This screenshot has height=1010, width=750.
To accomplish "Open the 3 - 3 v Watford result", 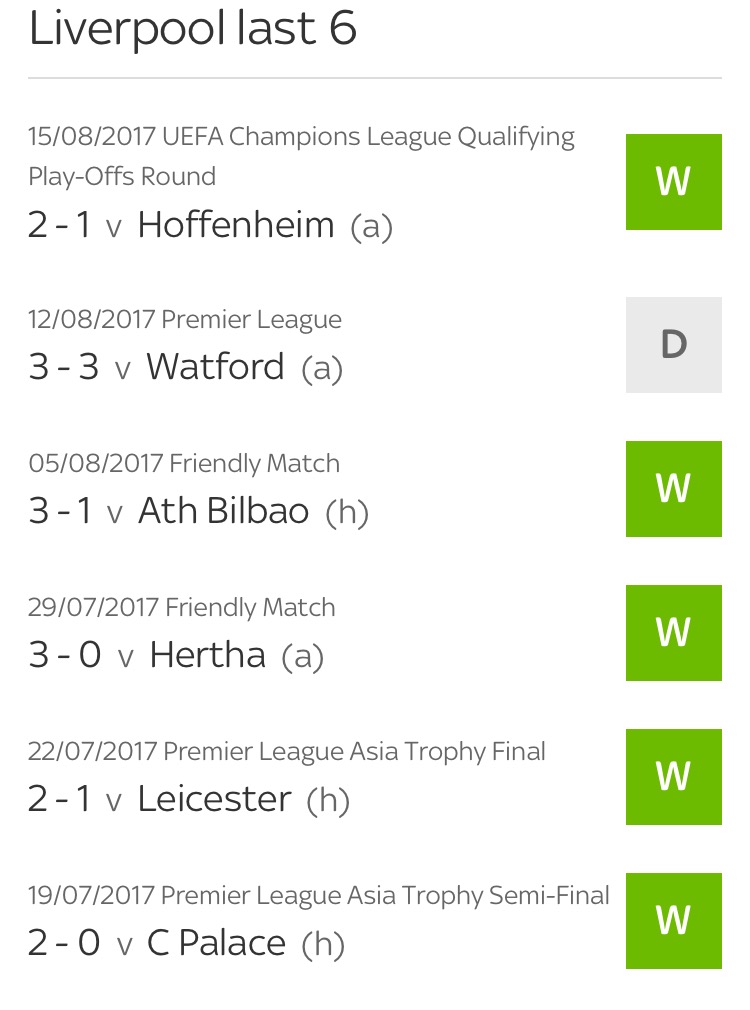I will (185, 367).
